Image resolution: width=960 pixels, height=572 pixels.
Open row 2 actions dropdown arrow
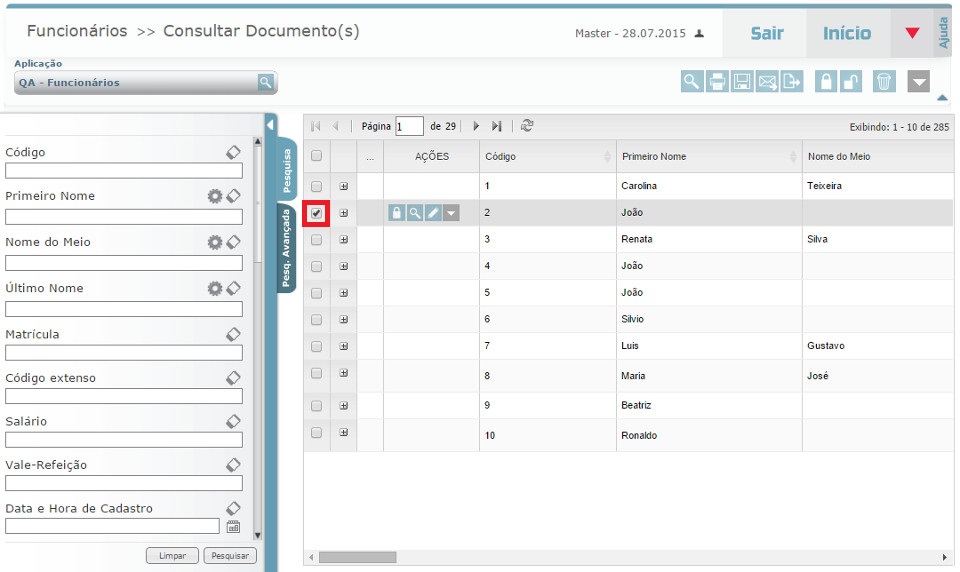tap(451, 213)
